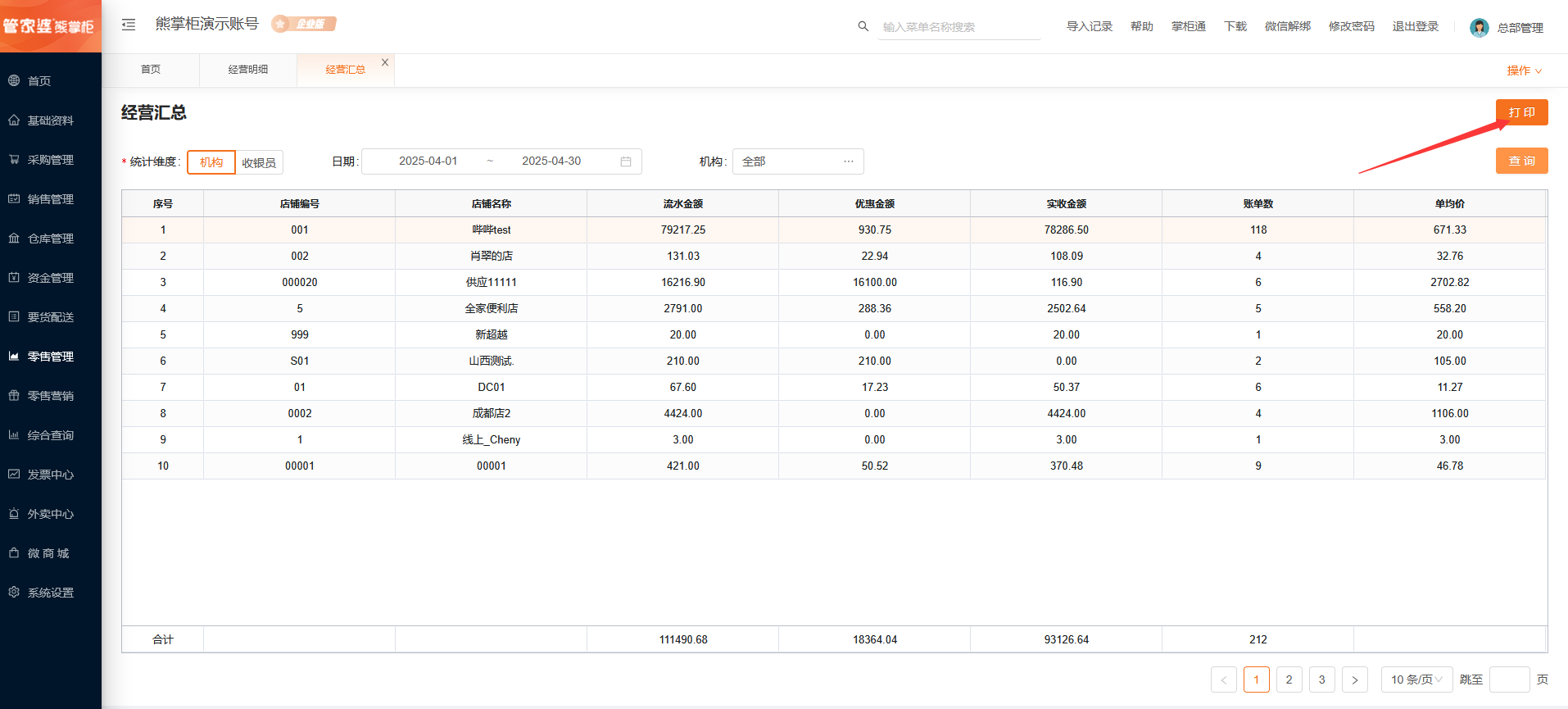The width and height of the screenshot is (1568, 709).
Task: Open the 帮助 link
Action: (x=1141, y=26)
